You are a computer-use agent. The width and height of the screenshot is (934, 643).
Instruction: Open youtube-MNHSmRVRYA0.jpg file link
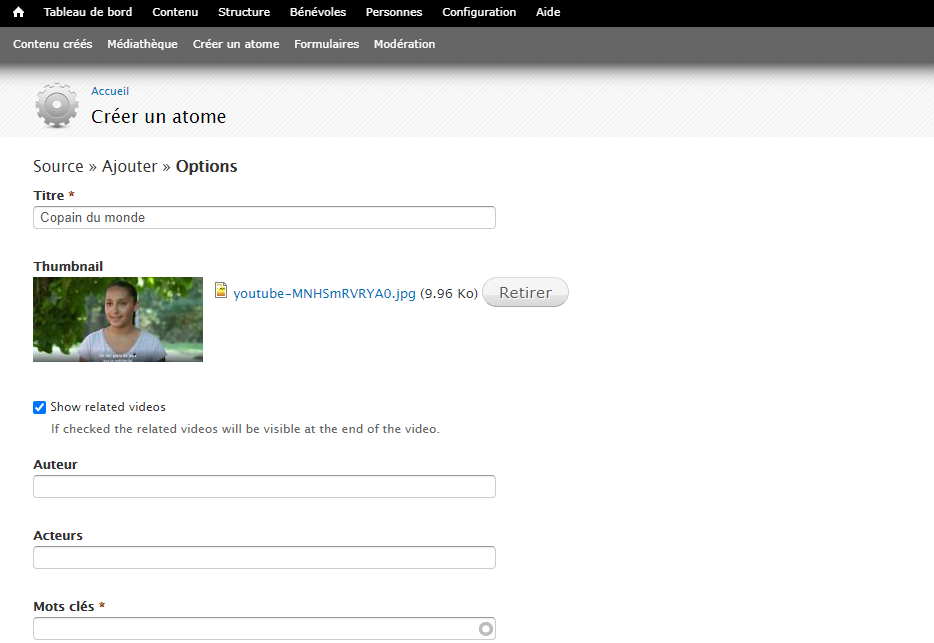[324, 294]
